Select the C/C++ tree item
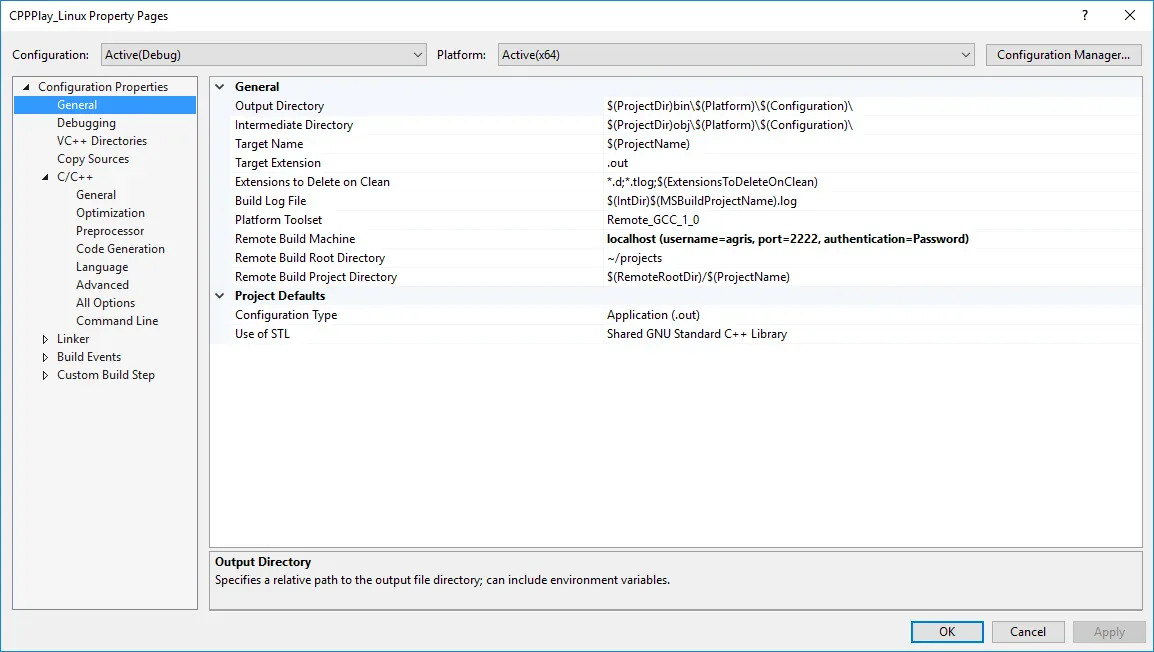 [x=75, y=177]
